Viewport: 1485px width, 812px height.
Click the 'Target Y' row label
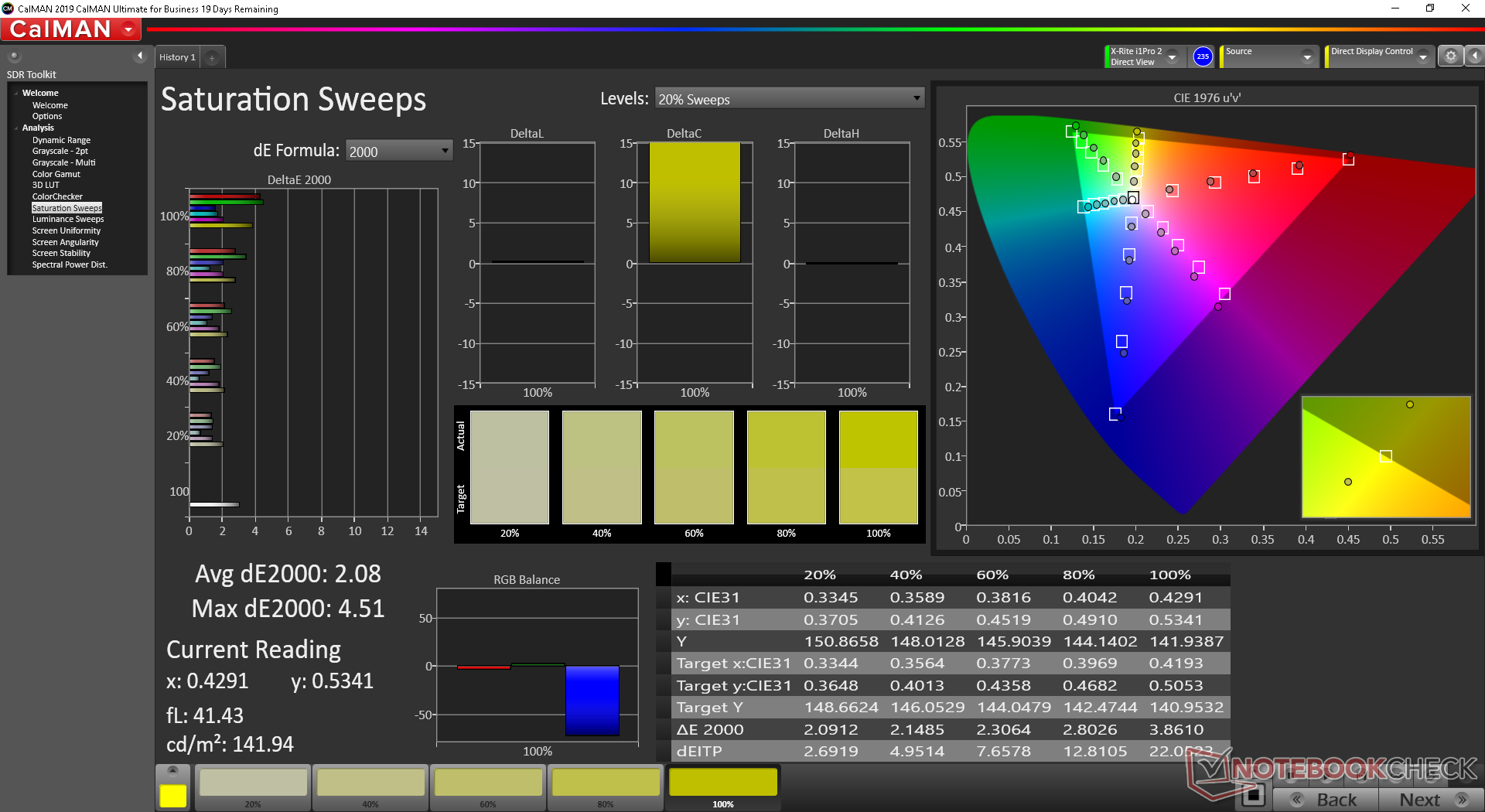(709, 708)
